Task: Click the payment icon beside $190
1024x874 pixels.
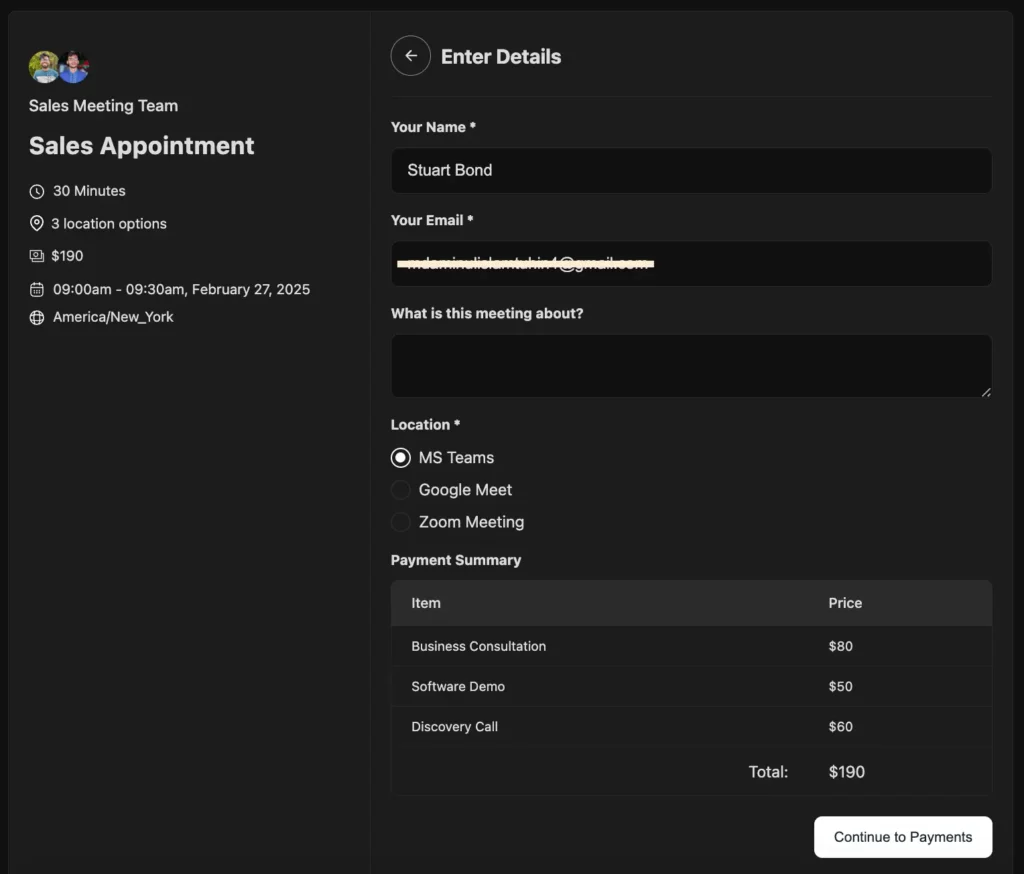Action: click(x=37, y=256)
